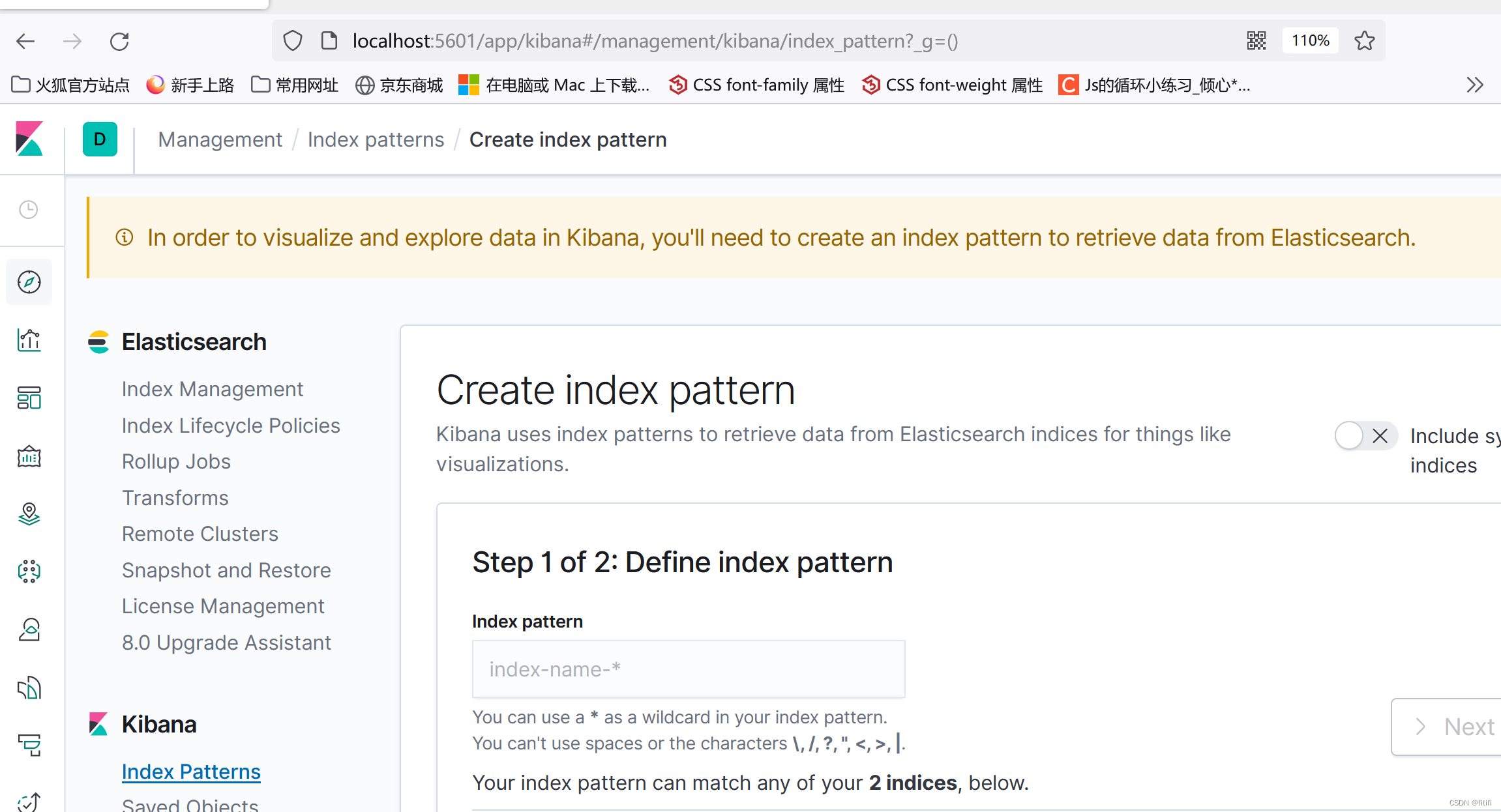Go to Management in the breadcrumb

pos(220,139)
